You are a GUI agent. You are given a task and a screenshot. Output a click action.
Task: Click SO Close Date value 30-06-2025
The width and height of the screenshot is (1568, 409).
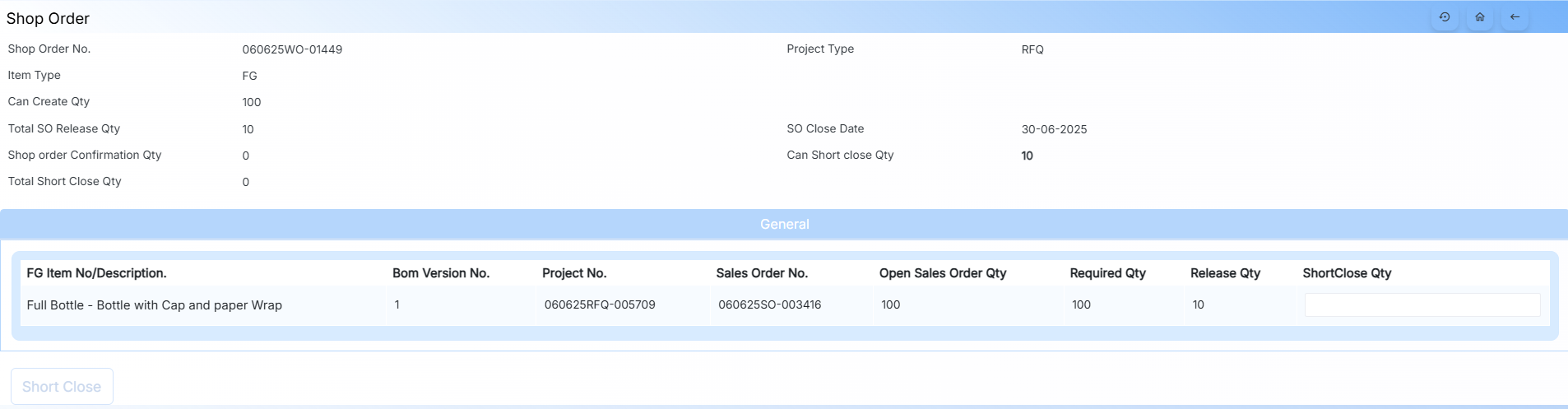click(x=1054, y=129)
